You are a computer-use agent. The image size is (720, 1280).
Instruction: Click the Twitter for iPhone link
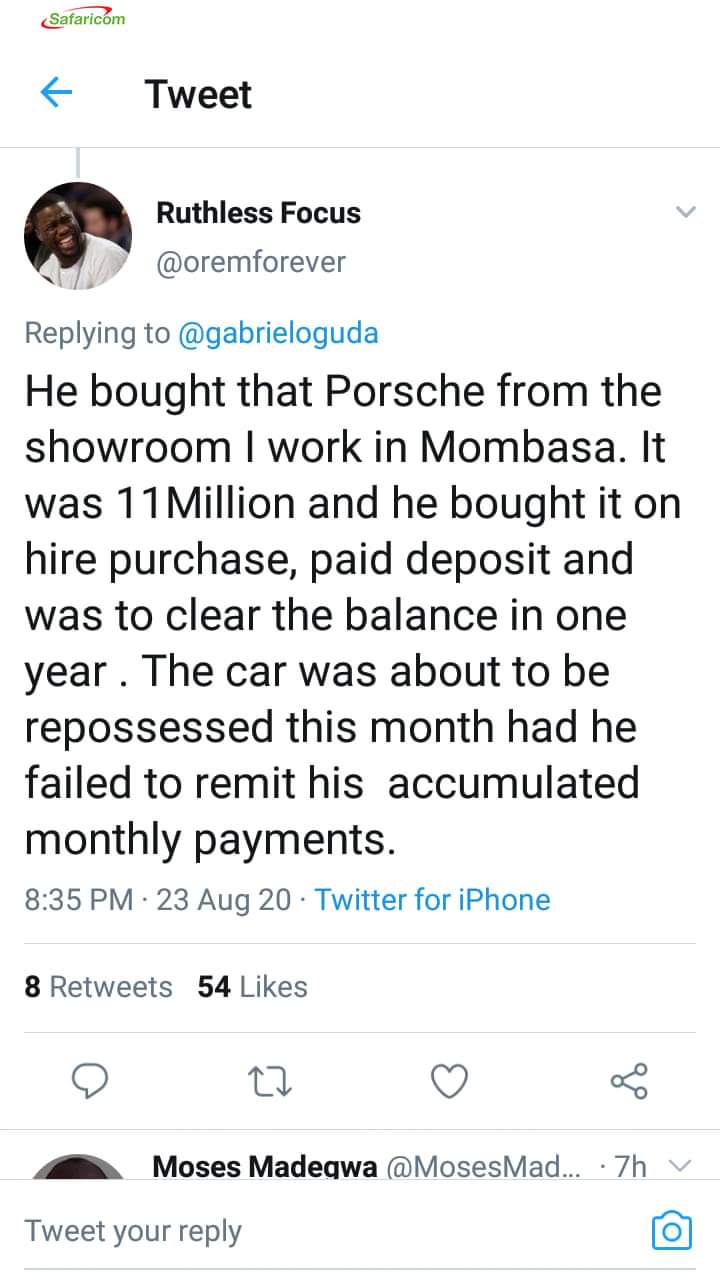tap(432, 899)
